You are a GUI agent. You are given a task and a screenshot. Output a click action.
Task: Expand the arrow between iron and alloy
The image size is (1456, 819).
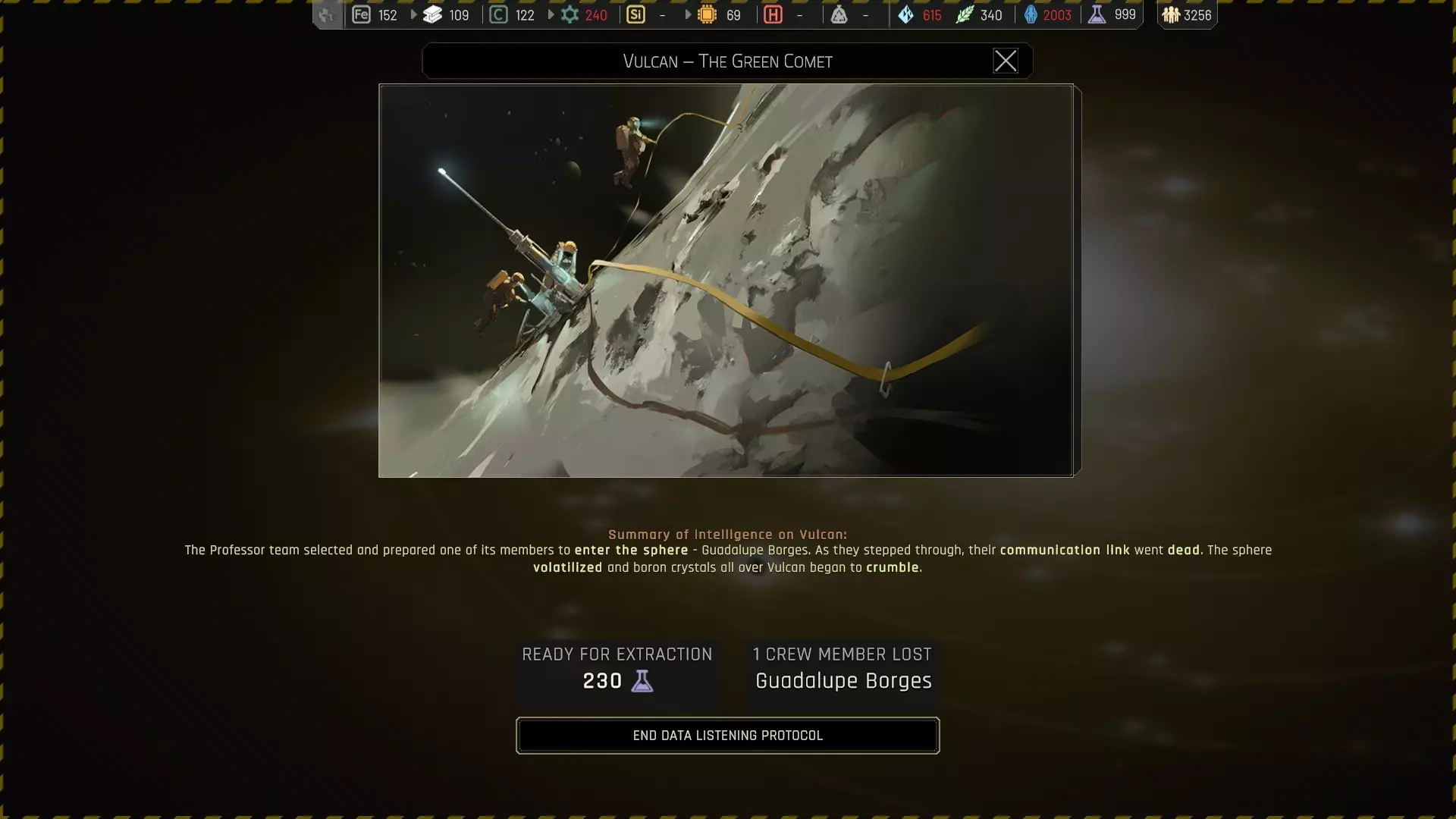point(413,14)
